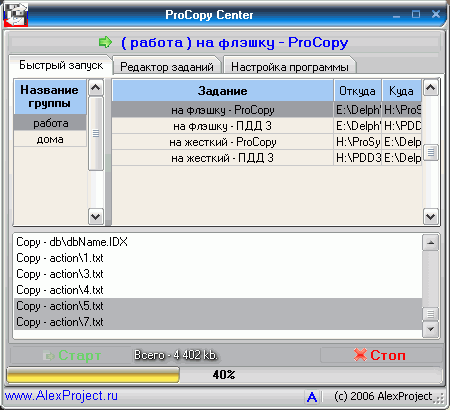
Task: Close the ProCopy Center window
Action: click(436, 14)
